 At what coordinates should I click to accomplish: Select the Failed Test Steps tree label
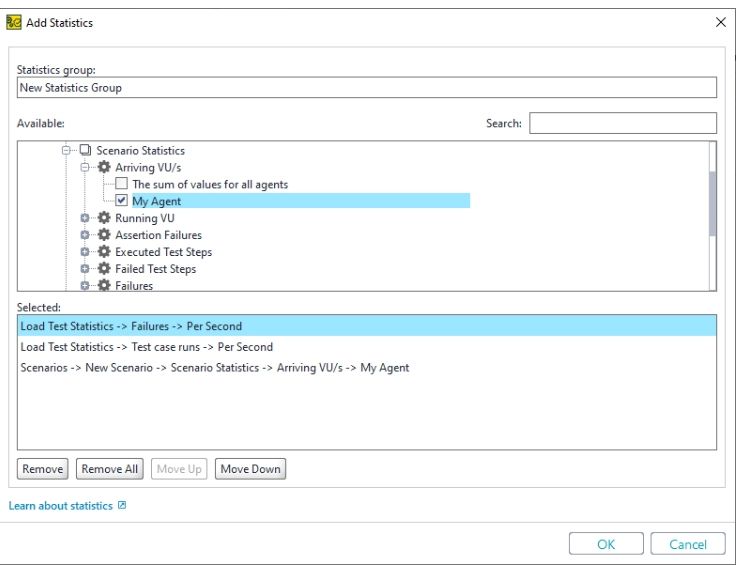tap(156, 269)
